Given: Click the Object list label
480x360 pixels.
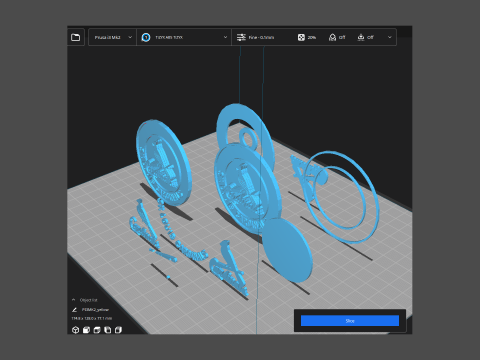Looking at the screenshot, I should point(89,300).
